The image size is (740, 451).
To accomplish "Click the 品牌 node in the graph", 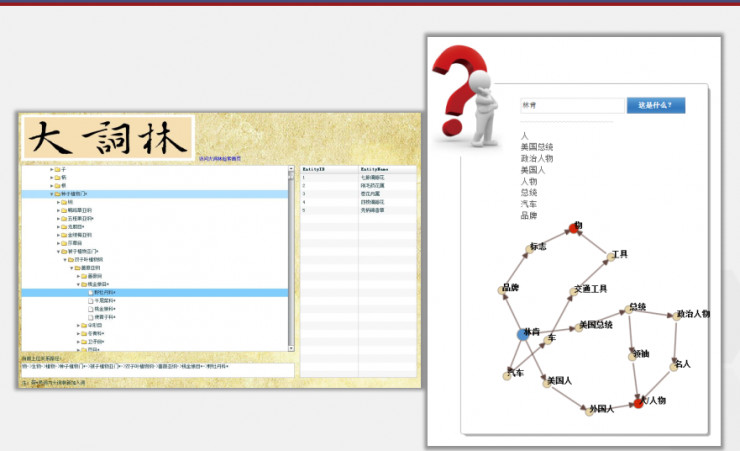I will pos(504,290).
